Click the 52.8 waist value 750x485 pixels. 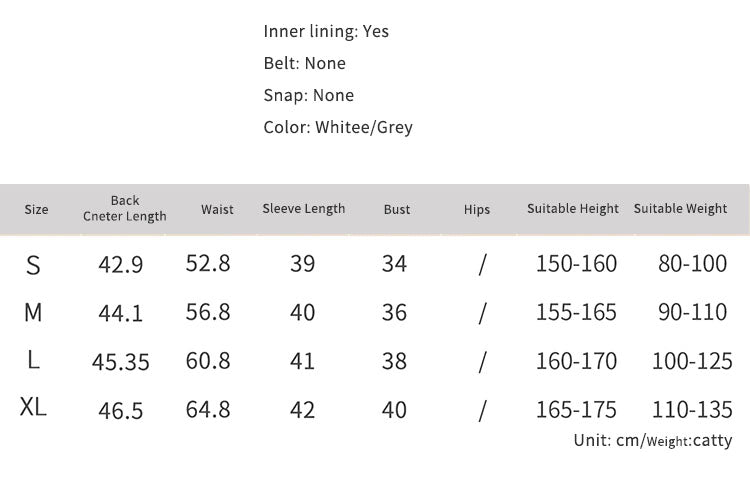[208, 263]
